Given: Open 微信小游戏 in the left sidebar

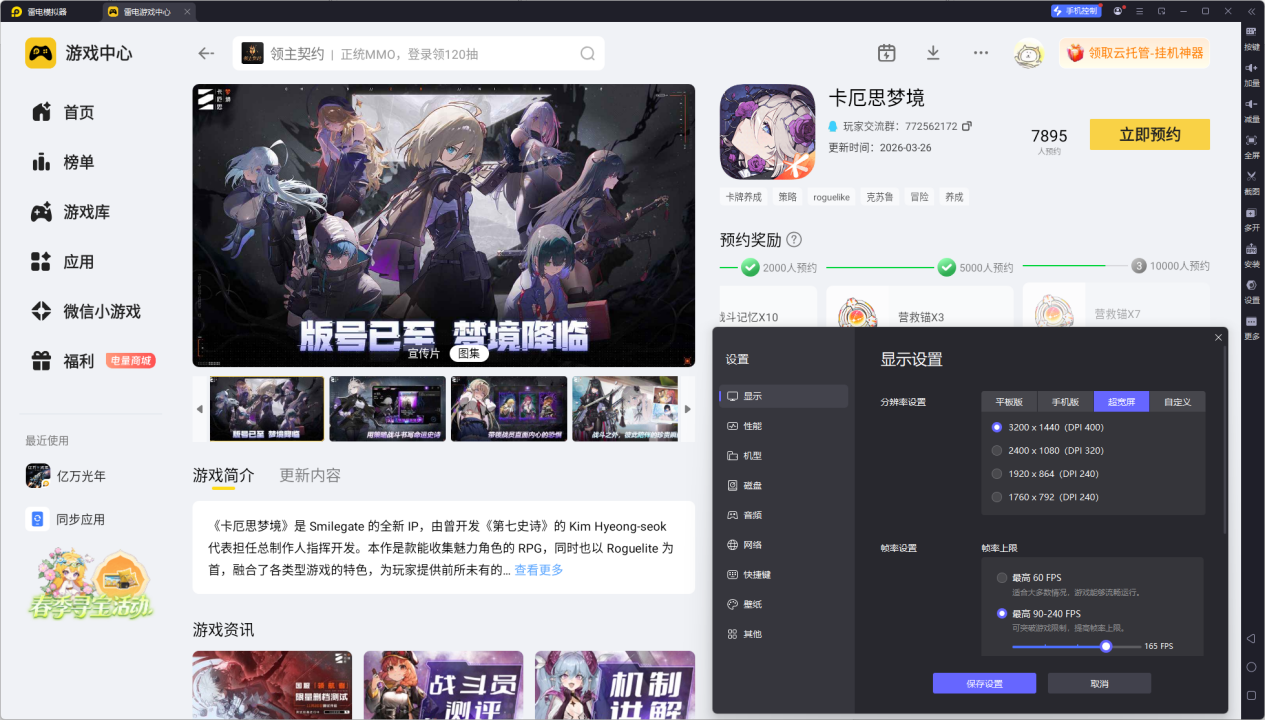Looking at the screenshot, I should [x=86, y=311].
